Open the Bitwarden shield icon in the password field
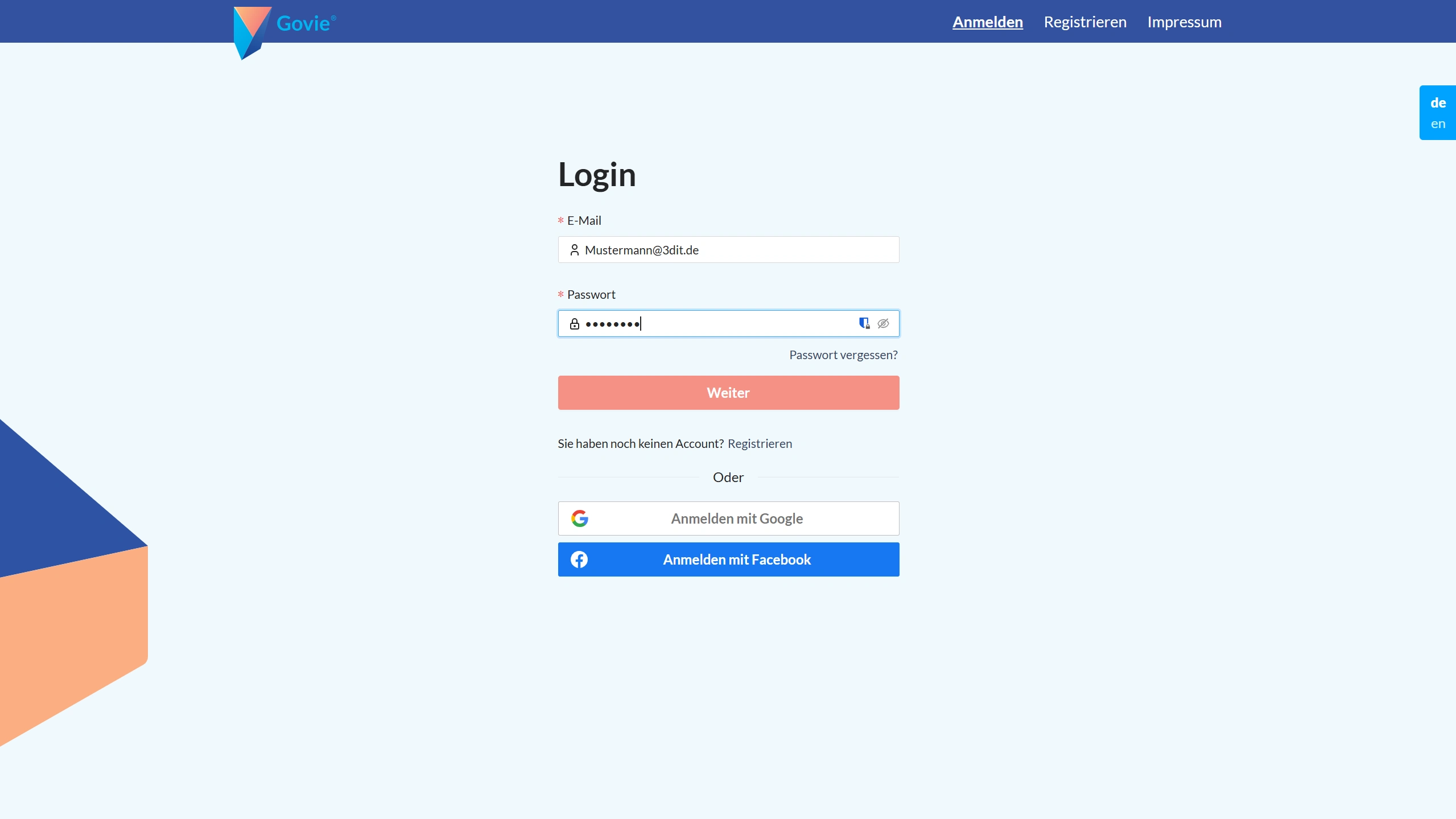Screen dimensions: 1456x819 click(x=864, y=323)
